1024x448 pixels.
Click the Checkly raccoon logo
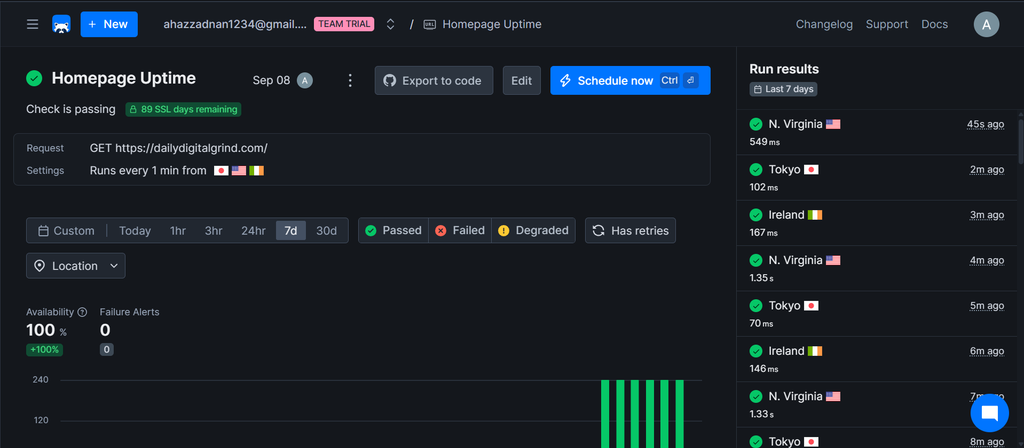[x=61, y=24]
